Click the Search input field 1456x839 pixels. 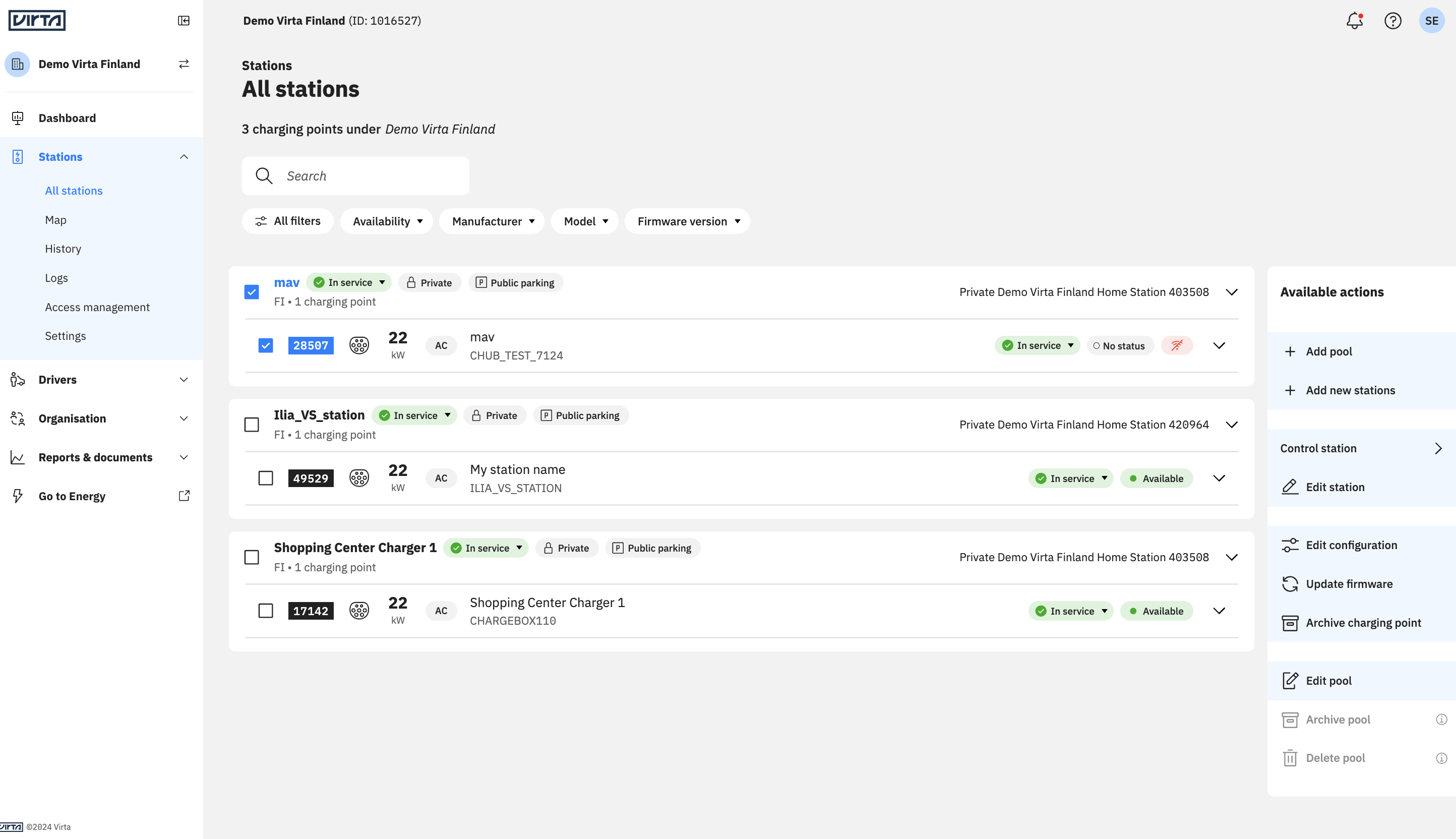point(355,176)
